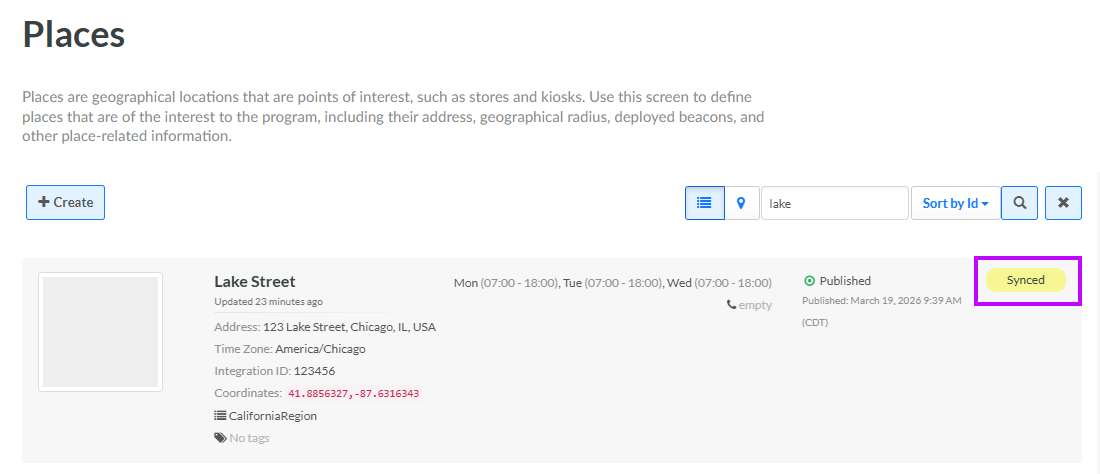
Task: Click the CaliforniaRegion label
Action: 273,416
